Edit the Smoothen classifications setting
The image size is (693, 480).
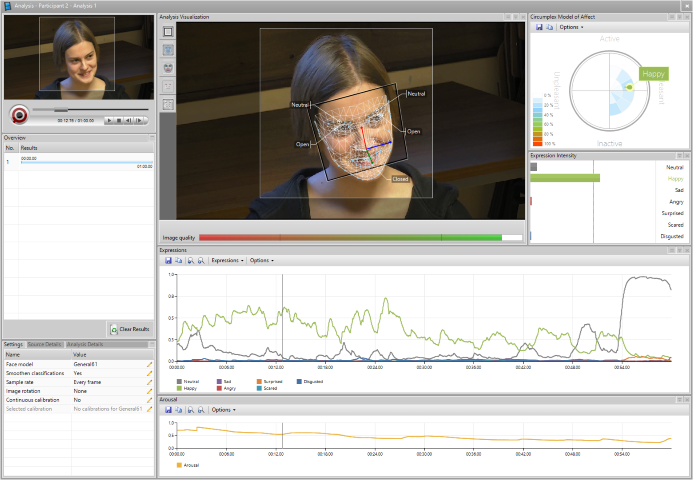pyautogui.click(x=149, y=373)
